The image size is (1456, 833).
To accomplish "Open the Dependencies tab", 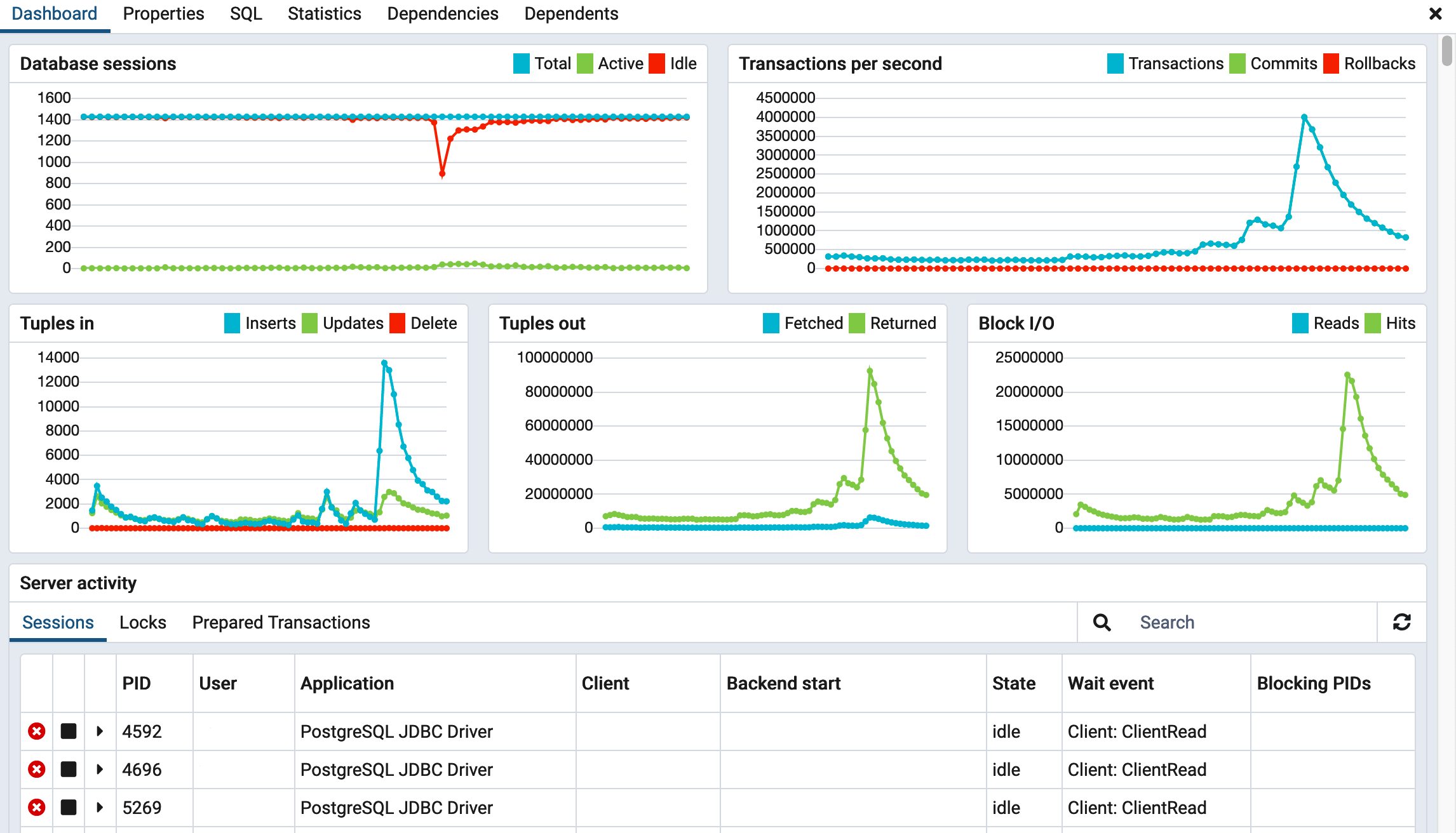I will click(x=443, y=14).
